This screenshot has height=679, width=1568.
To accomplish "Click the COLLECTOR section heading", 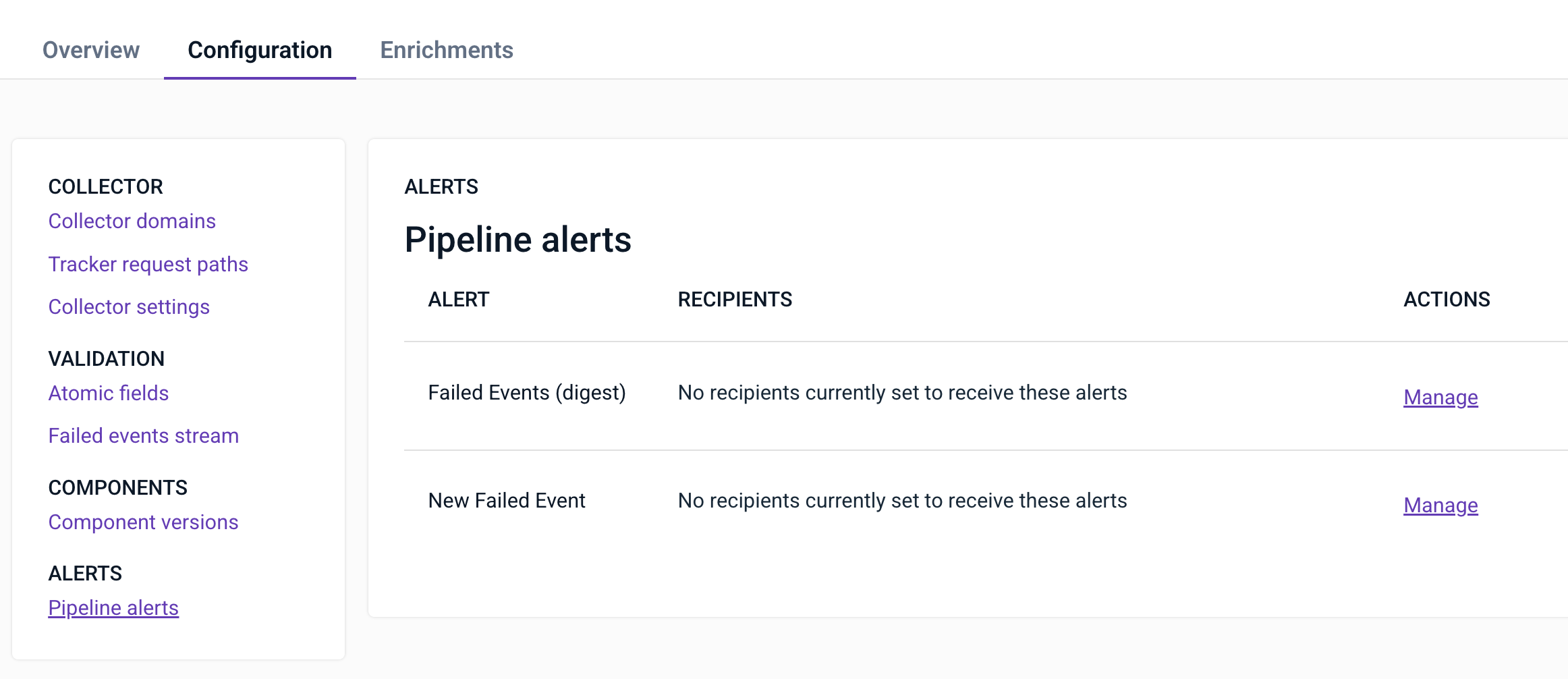I will click(x=106, y=187).
